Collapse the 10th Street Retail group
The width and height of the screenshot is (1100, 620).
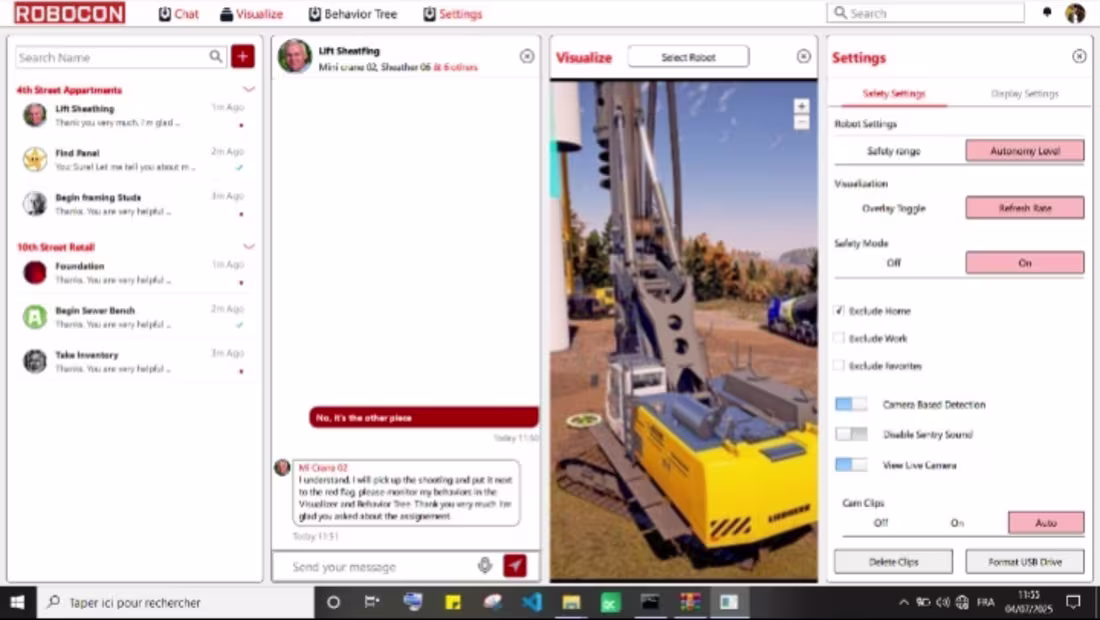tap(248, 246)
